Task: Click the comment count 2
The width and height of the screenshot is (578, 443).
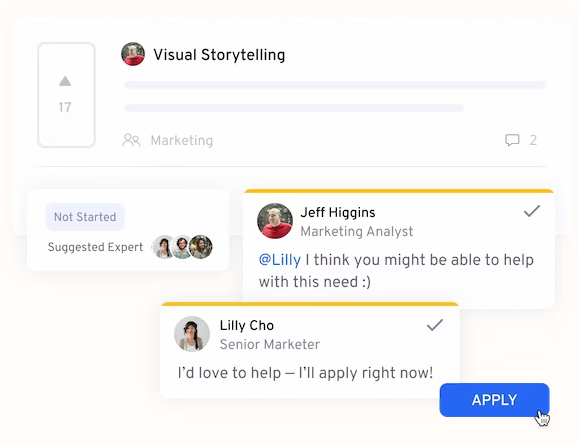Action: pos(533,140)
